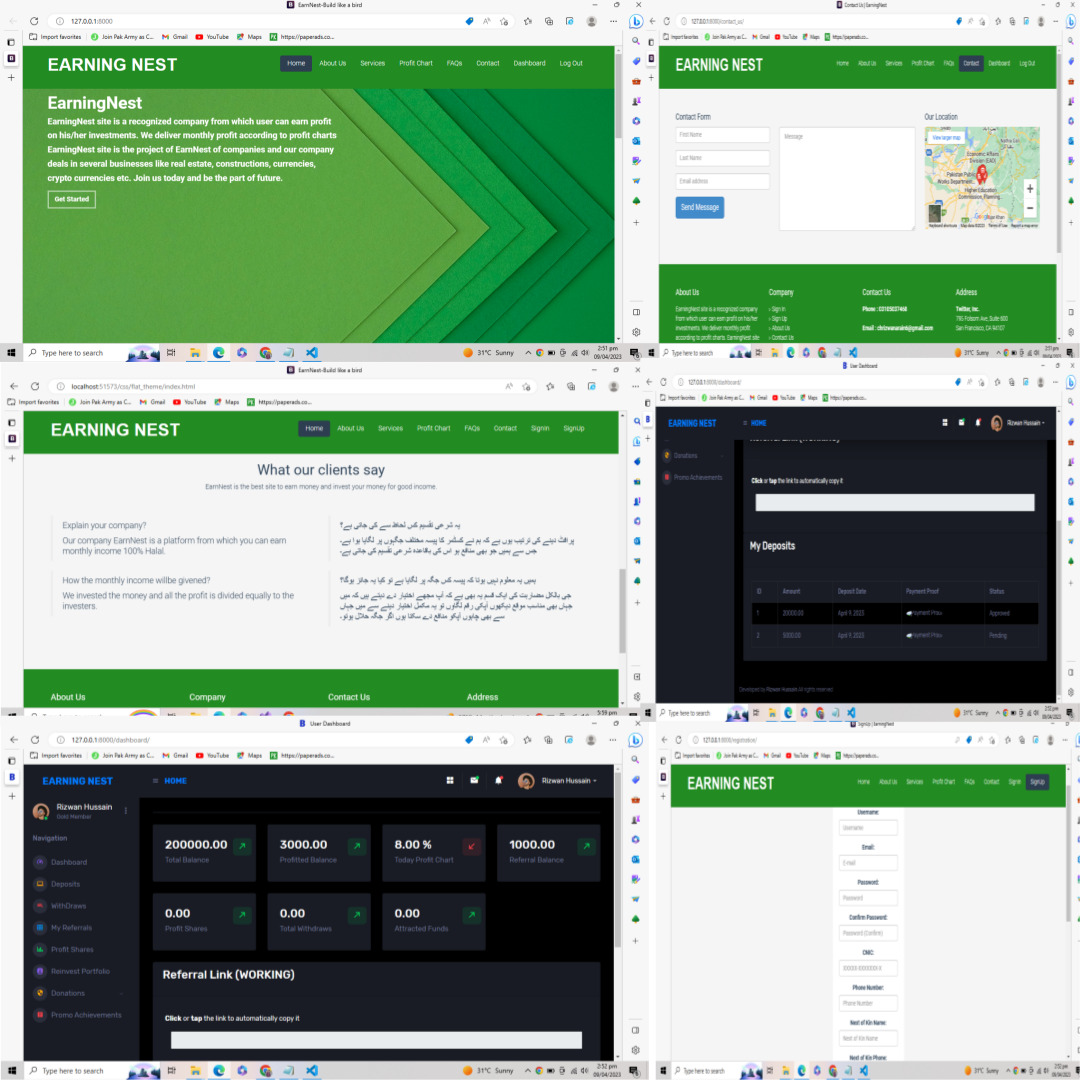The height and width of the screenshot is (1080, 1080).
Task: Click the Deposits icon in the sidebar
Action: [40, 884]
